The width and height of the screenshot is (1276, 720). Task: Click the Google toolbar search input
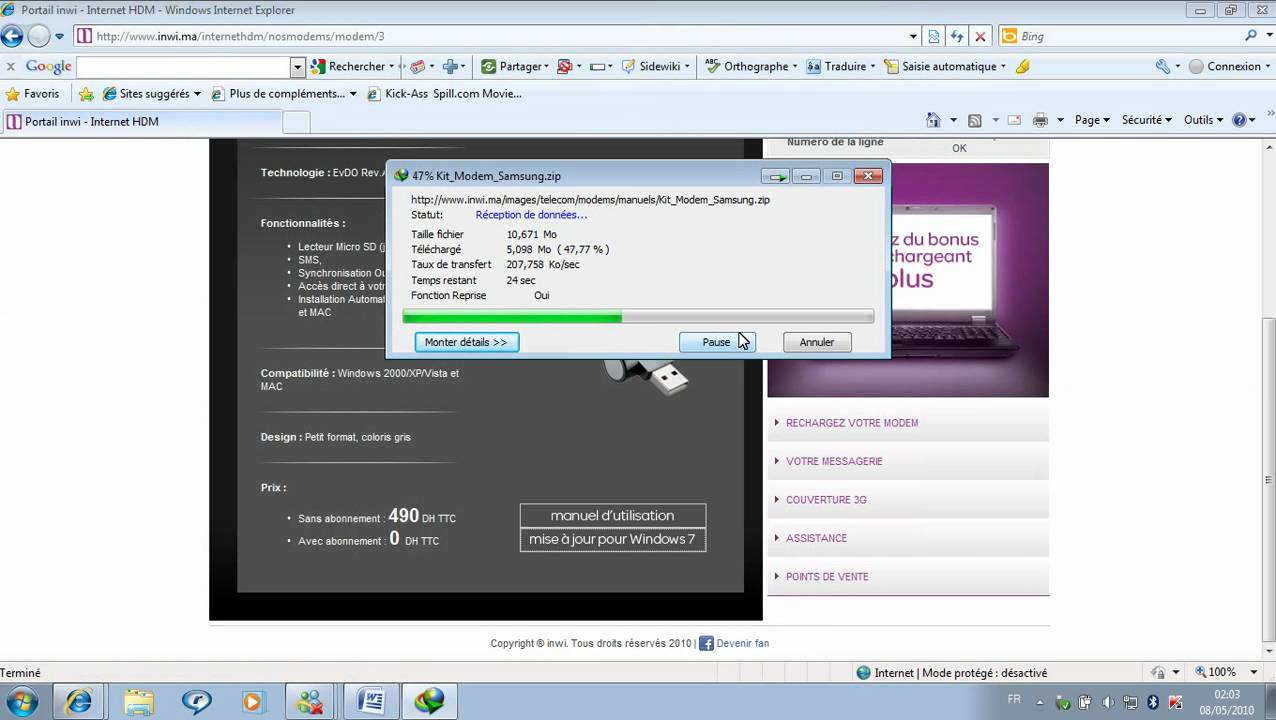click(183, 66)
